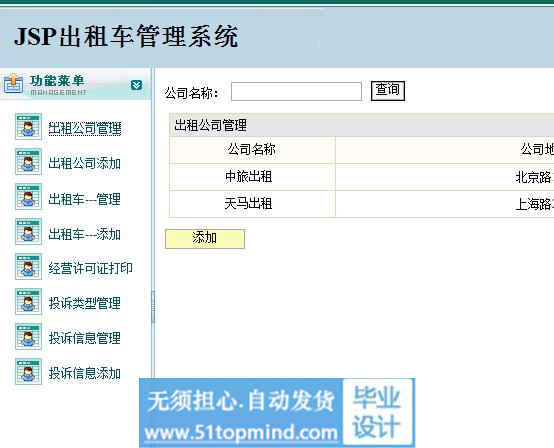Click the 查询 search button

[x=388, y=91]
